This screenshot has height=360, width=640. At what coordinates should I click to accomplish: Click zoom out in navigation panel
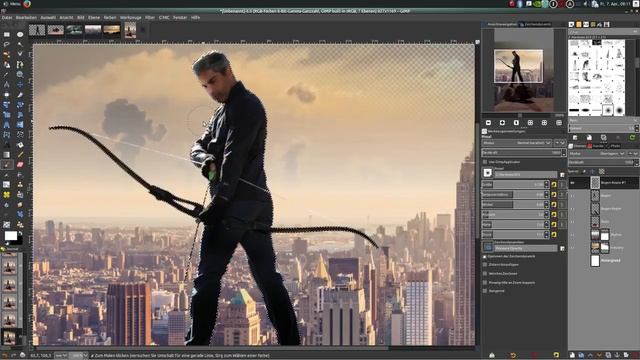coord(488,122)
